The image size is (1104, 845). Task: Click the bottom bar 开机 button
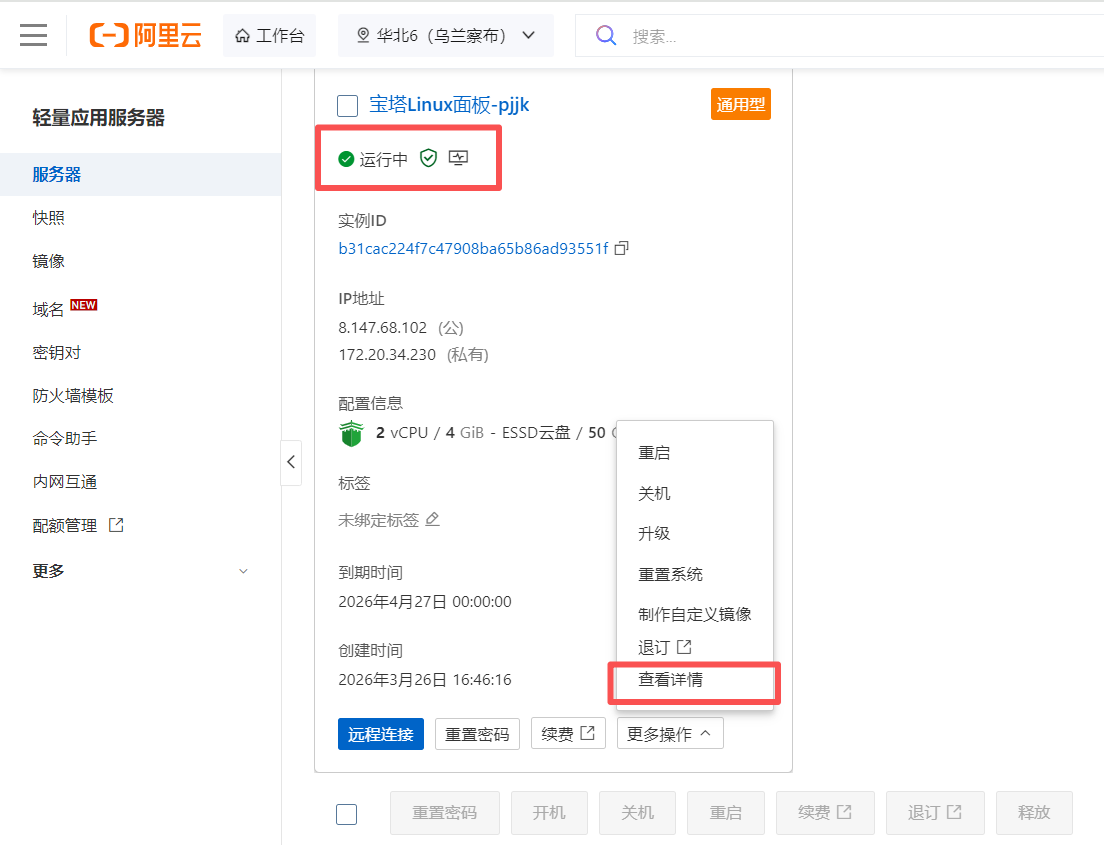[x=549, y=813]
